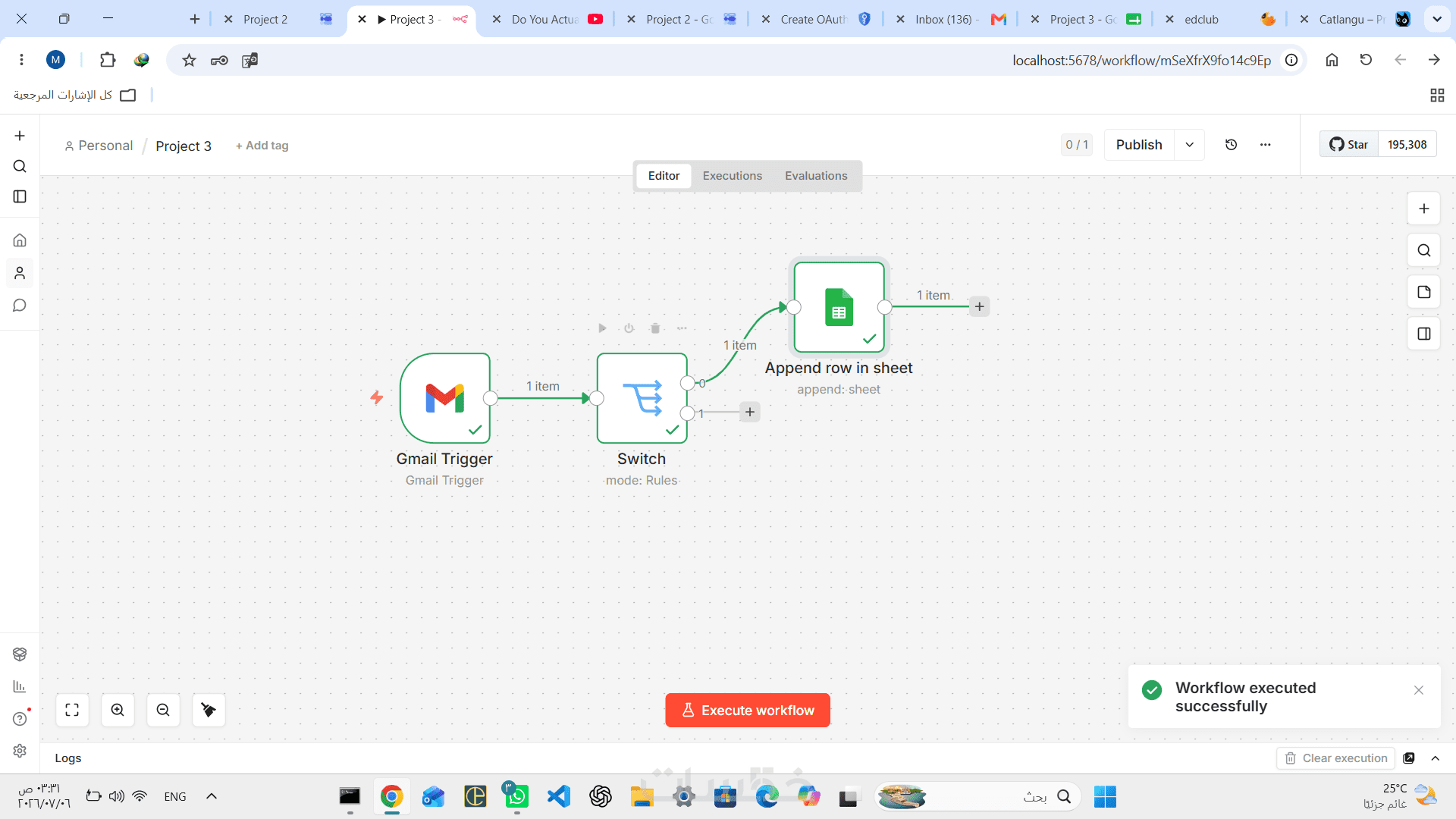Viewport: 1456px width, 819px height.
Task: Open the add node panel plus button
Action: [1424, 209]
